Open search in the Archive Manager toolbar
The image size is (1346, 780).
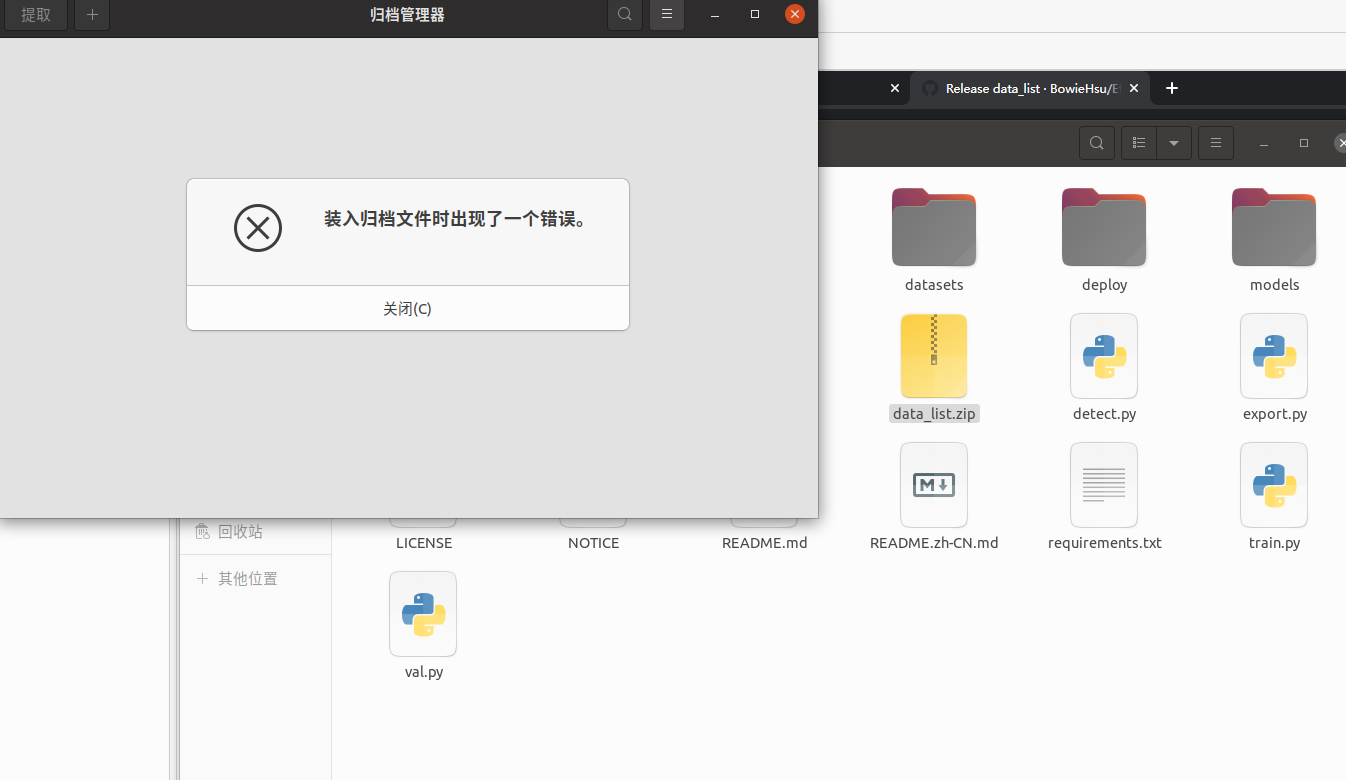pyautogui.click(x=624, y=14)
